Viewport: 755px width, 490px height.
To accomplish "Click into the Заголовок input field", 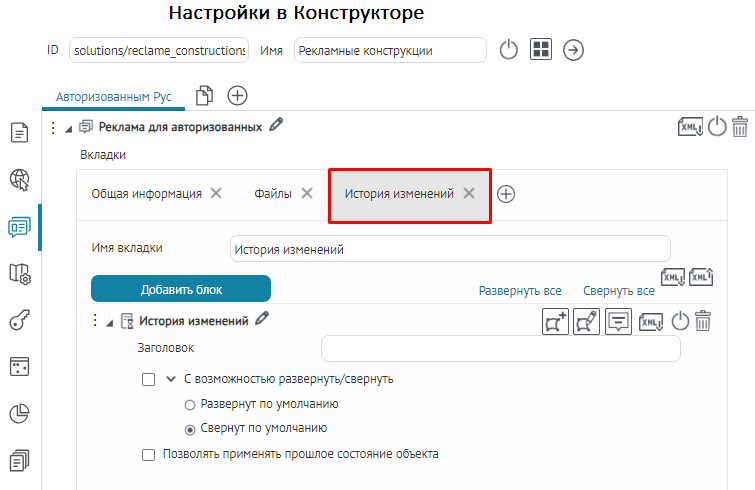I will point(500,348).
